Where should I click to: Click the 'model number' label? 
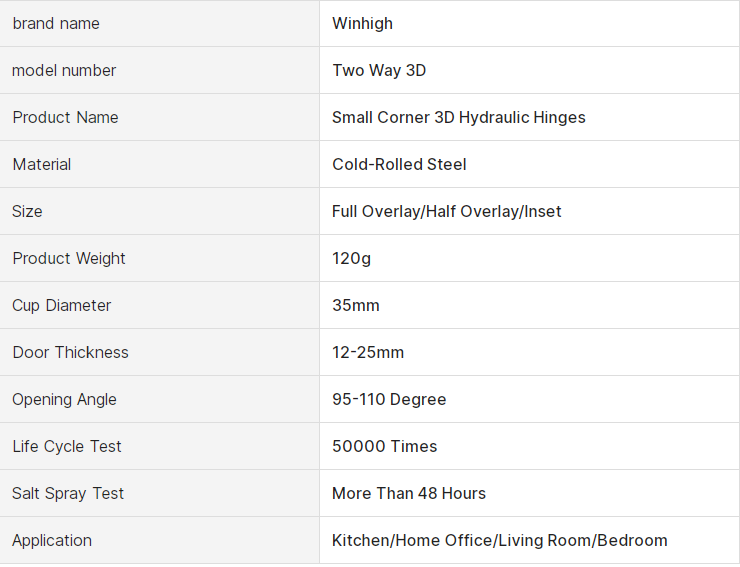pyautogui.click(x=64, y=70)
